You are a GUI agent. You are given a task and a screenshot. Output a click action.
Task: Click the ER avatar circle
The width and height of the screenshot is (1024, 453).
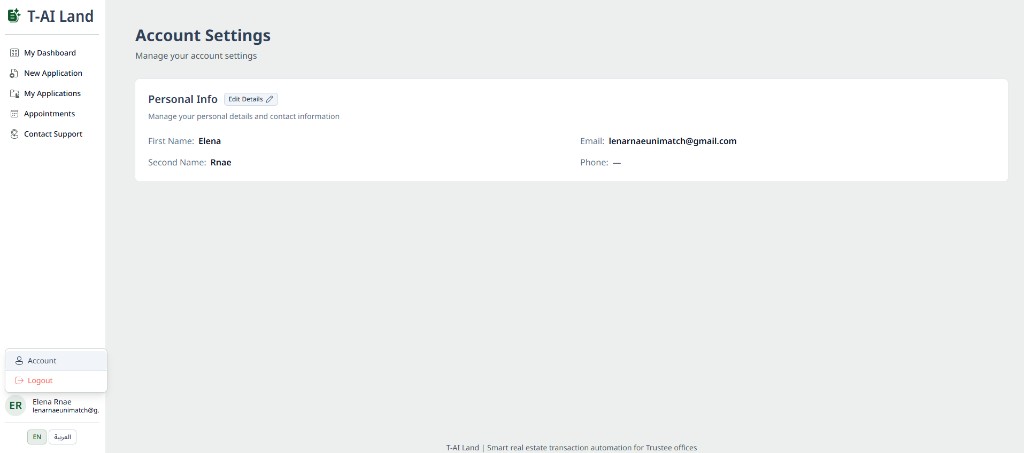click(15, 405)
